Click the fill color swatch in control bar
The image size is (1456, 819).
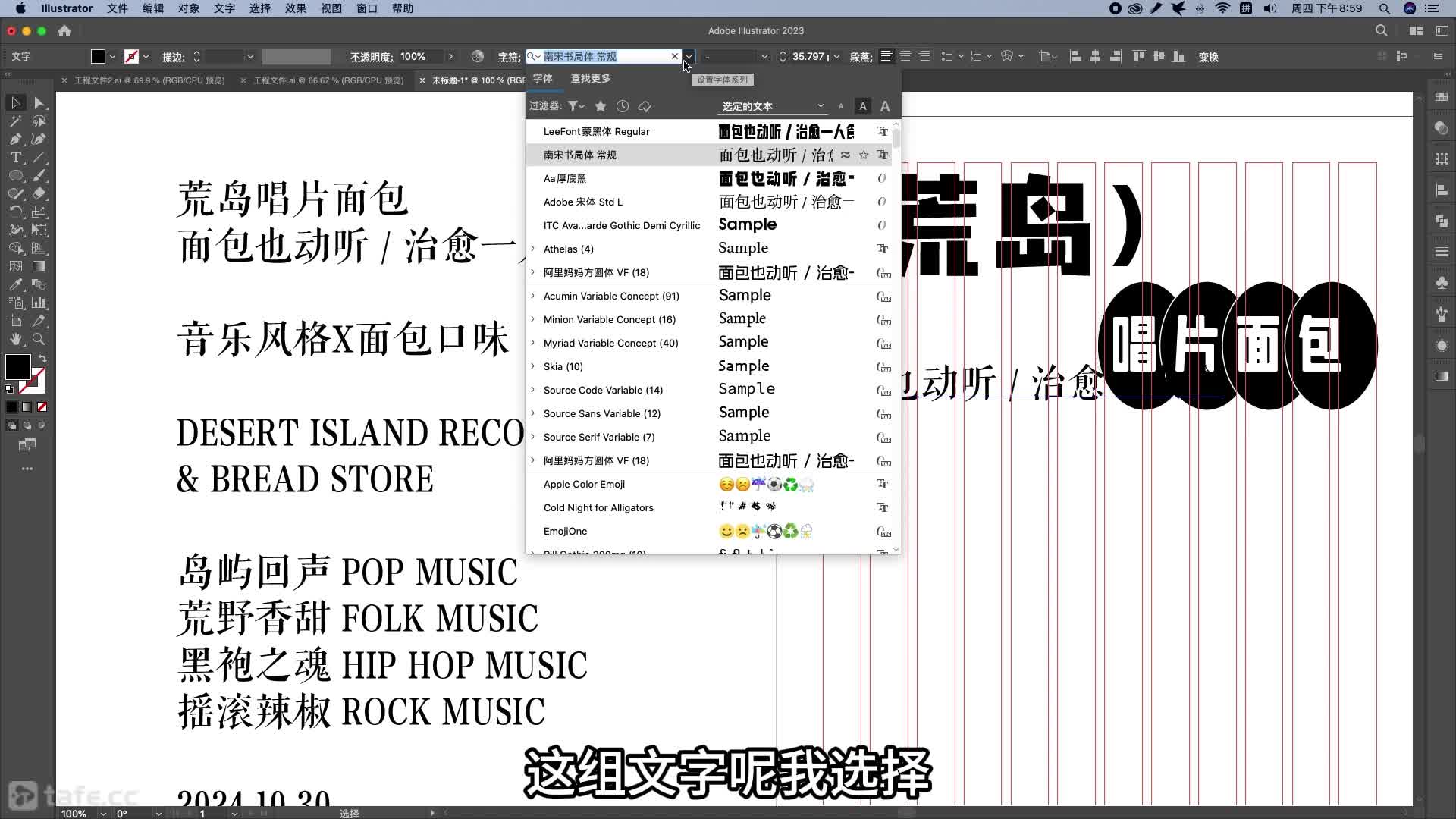tap(98, 56)
